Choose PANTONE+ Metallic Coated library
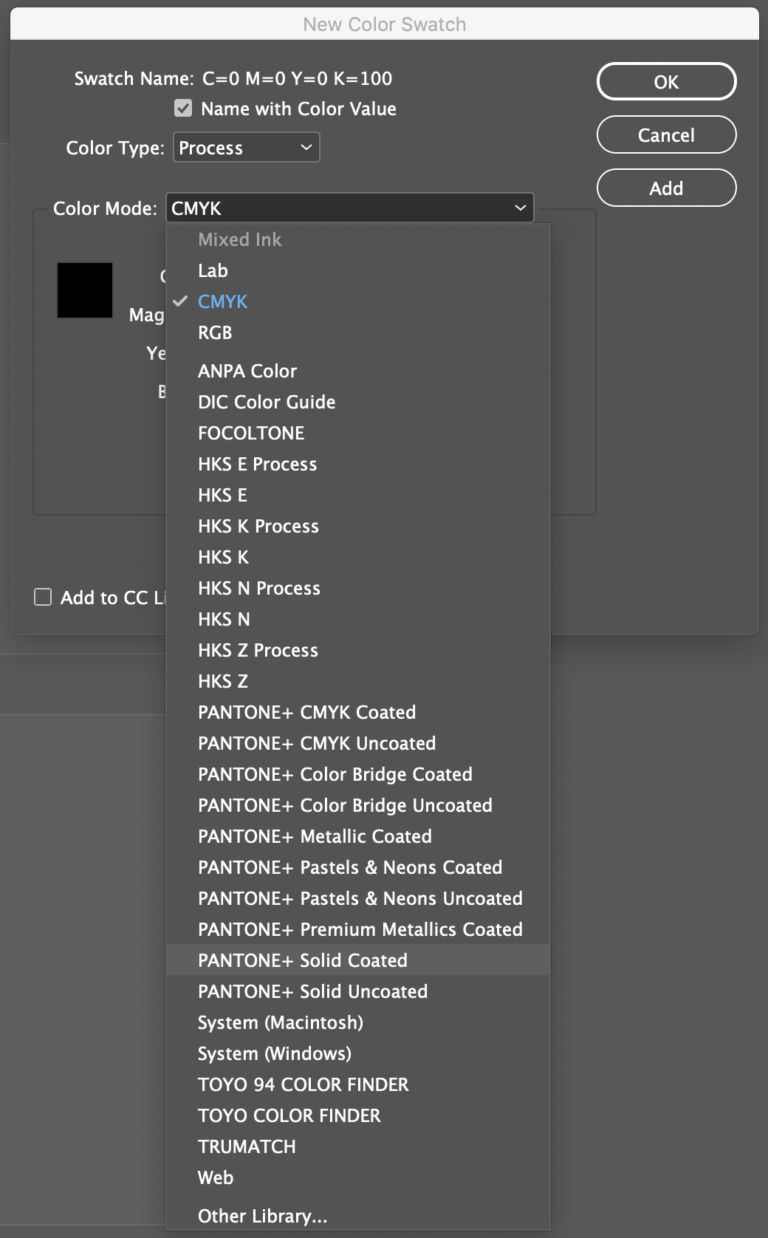 pos(314,836)
